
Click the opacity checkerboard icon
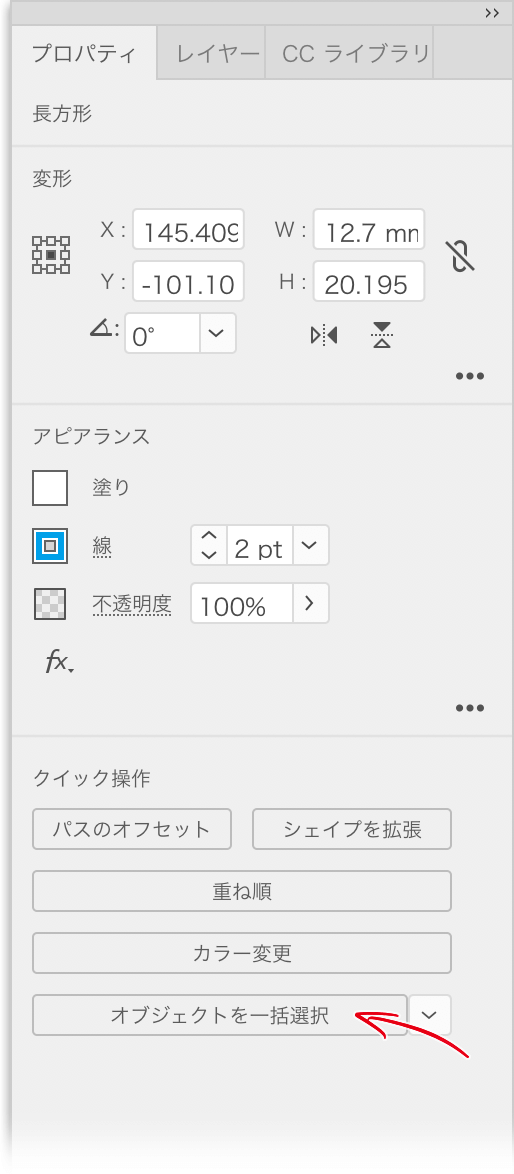(50, 603)
